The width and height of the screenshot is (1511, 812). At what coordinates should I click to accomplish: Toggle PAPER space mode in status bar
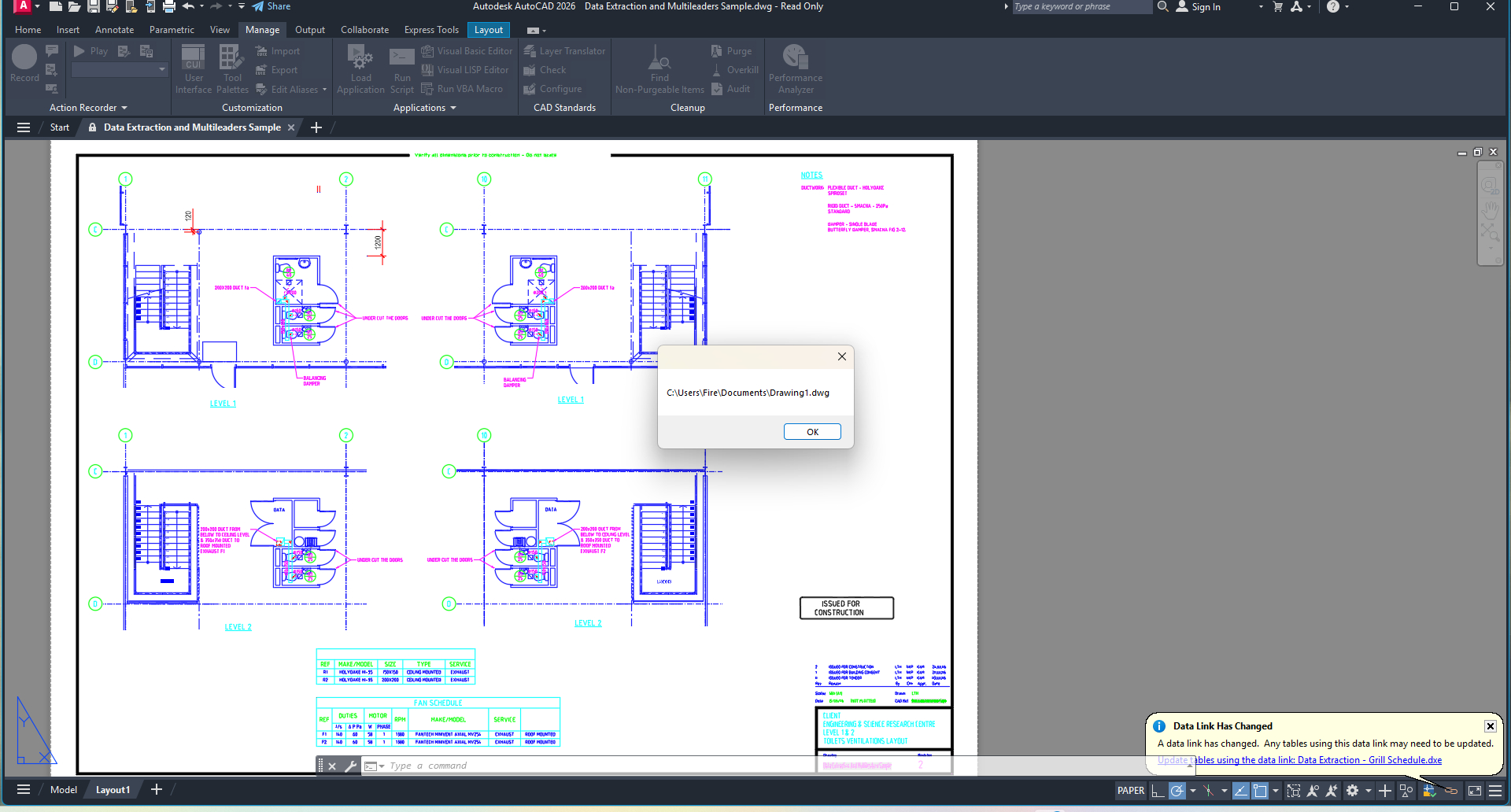point(1131,791)
